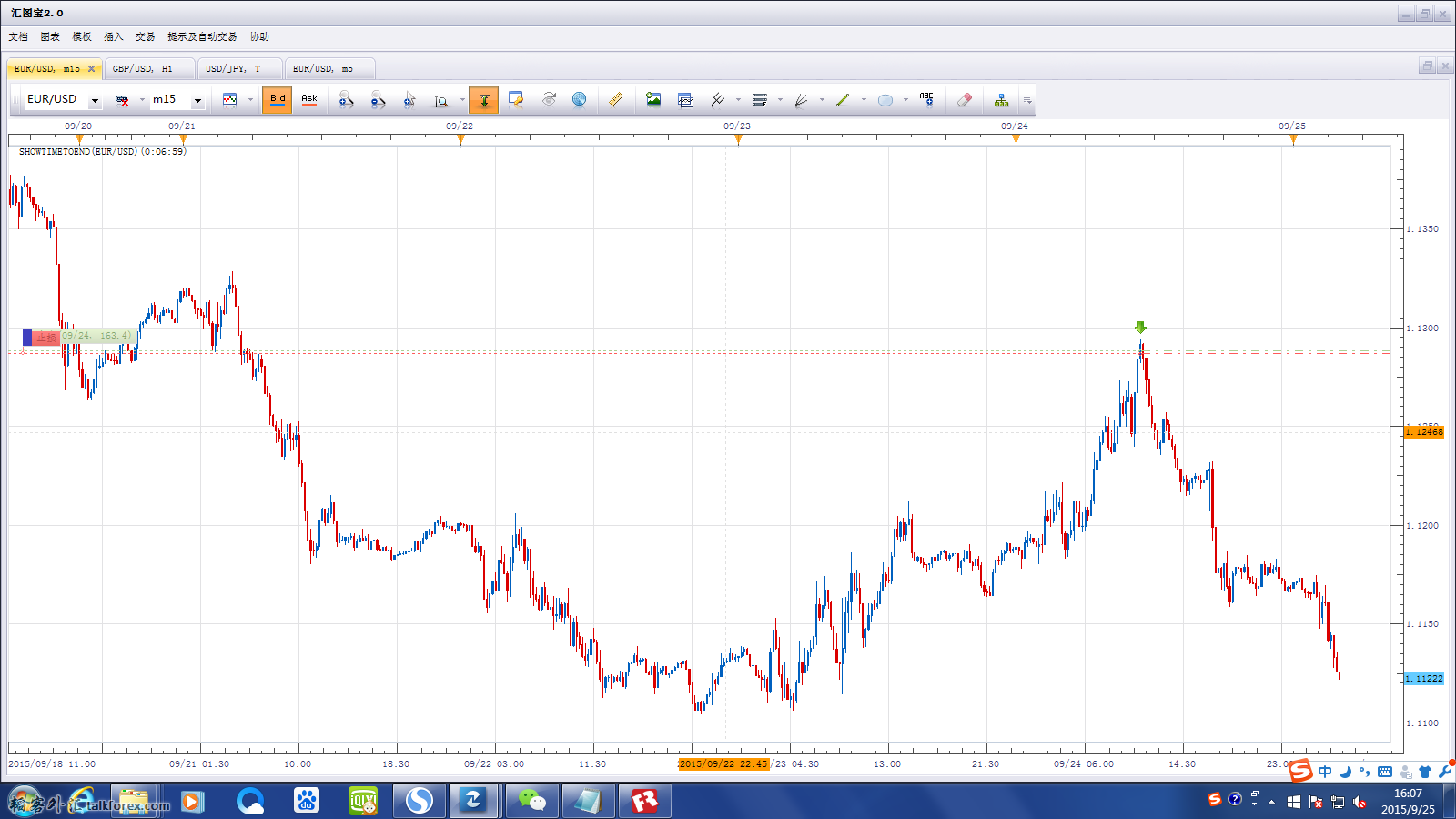Expand the line tool dropdown arrow

738,100
